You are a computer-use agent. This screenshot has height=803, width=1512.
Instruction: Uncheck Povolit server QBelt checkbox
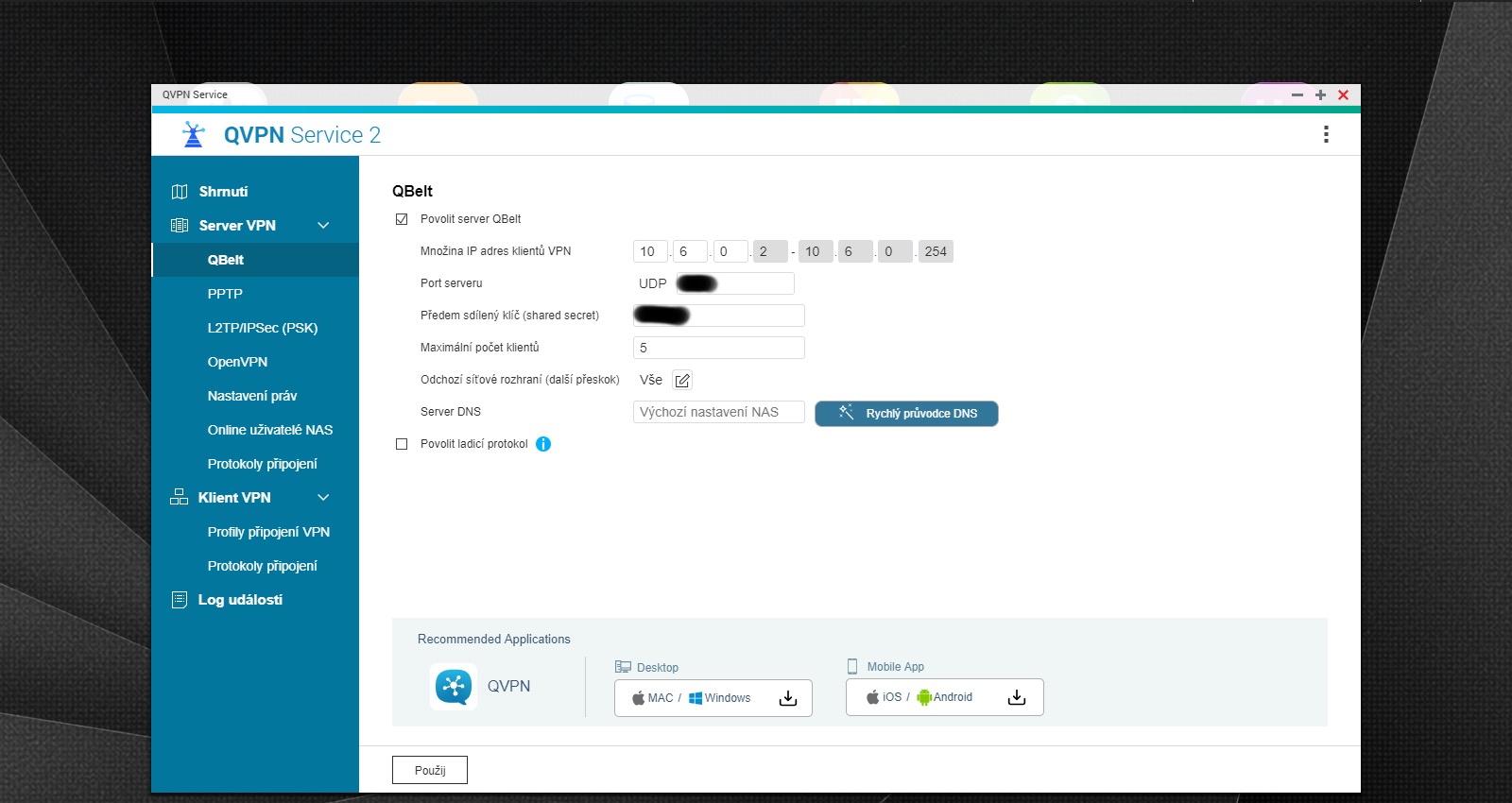coord(402,219)
